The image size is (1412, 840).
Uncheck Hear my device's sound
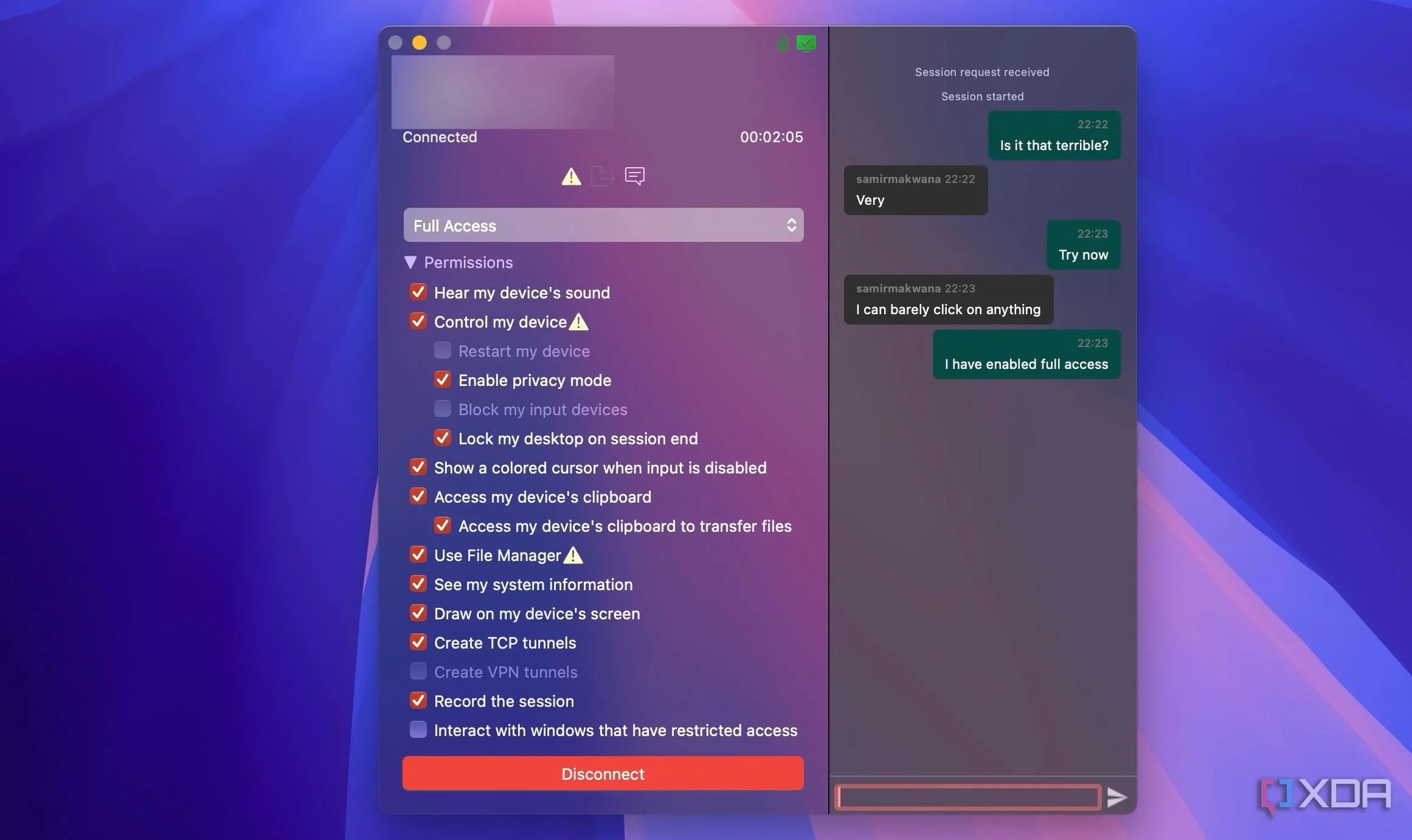(x=418, y=292)
